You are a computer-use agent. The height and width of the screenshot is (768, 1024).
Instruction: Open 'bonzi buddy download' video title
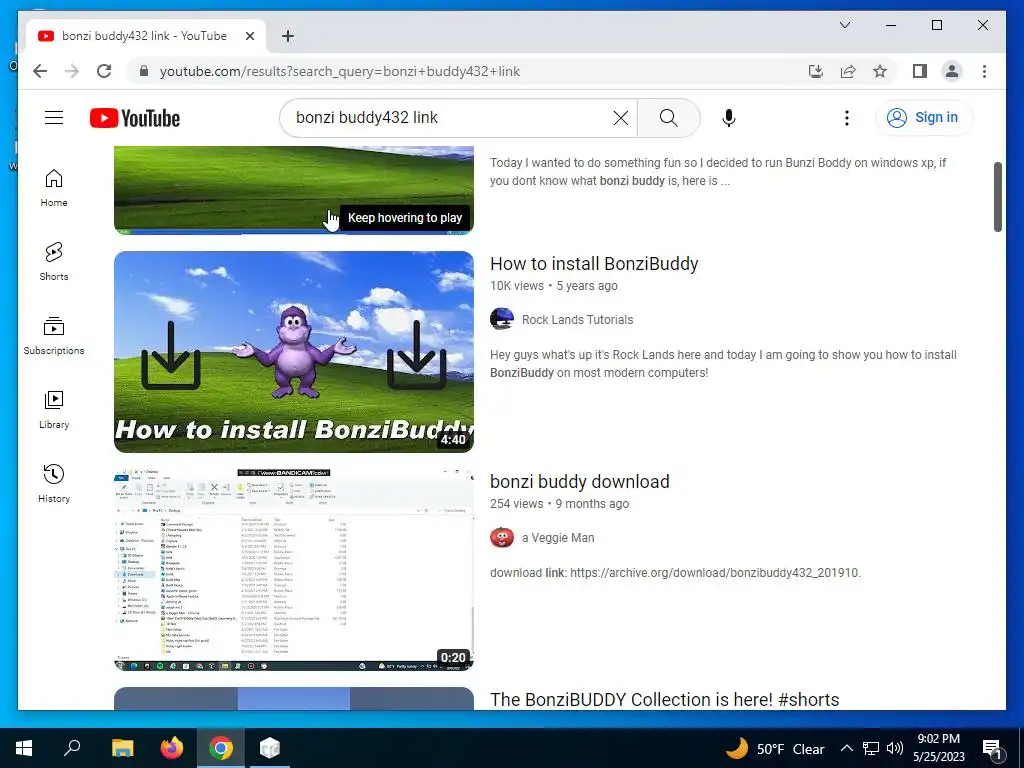pos(579,482)
